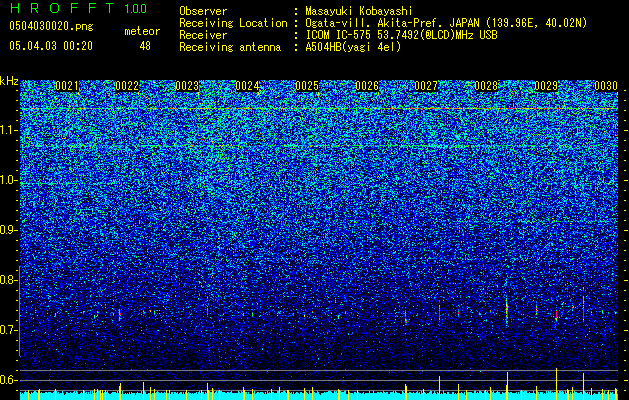This screenshot has height=400, width=629.
Task: Click the HROFFT 1.0.0 title text
Action: pos(78,8)
